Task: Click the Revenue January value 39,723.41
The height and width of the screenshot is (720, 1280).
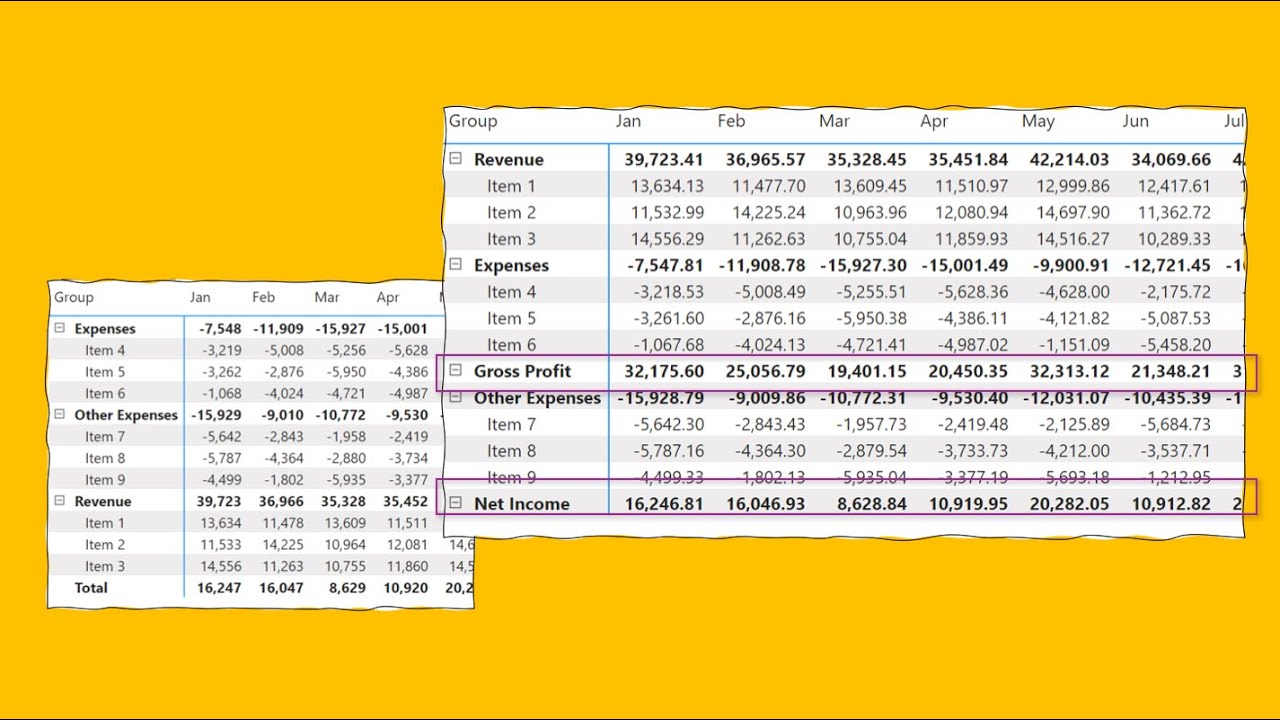Action: [x=664, y=160]
